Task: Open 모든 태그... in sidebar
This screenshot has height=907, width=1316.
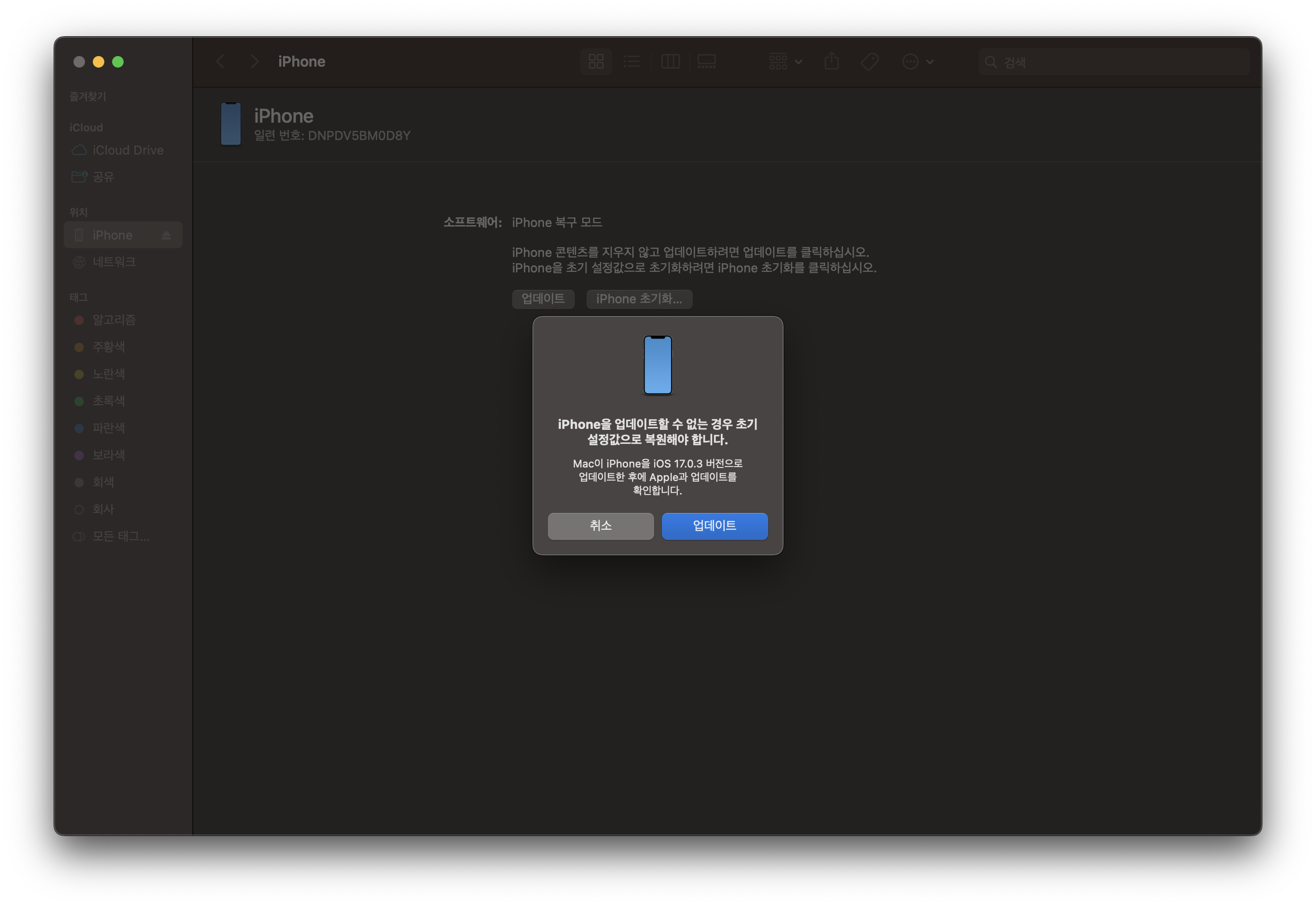Action: click(x=120, y=537)
